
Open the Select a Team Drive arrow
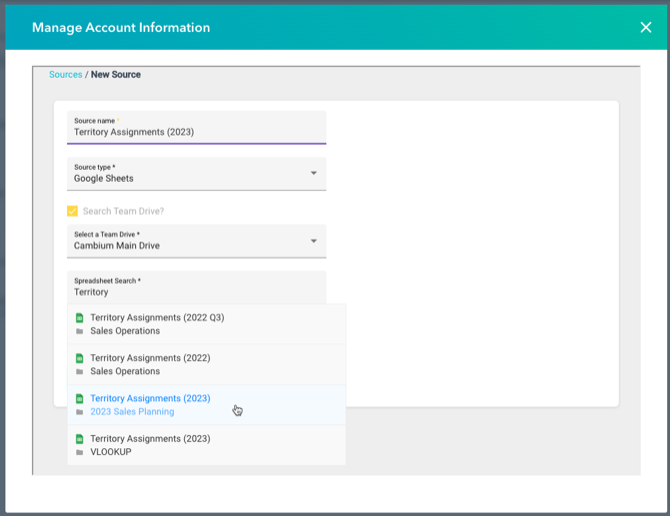(x=314, y=241)
